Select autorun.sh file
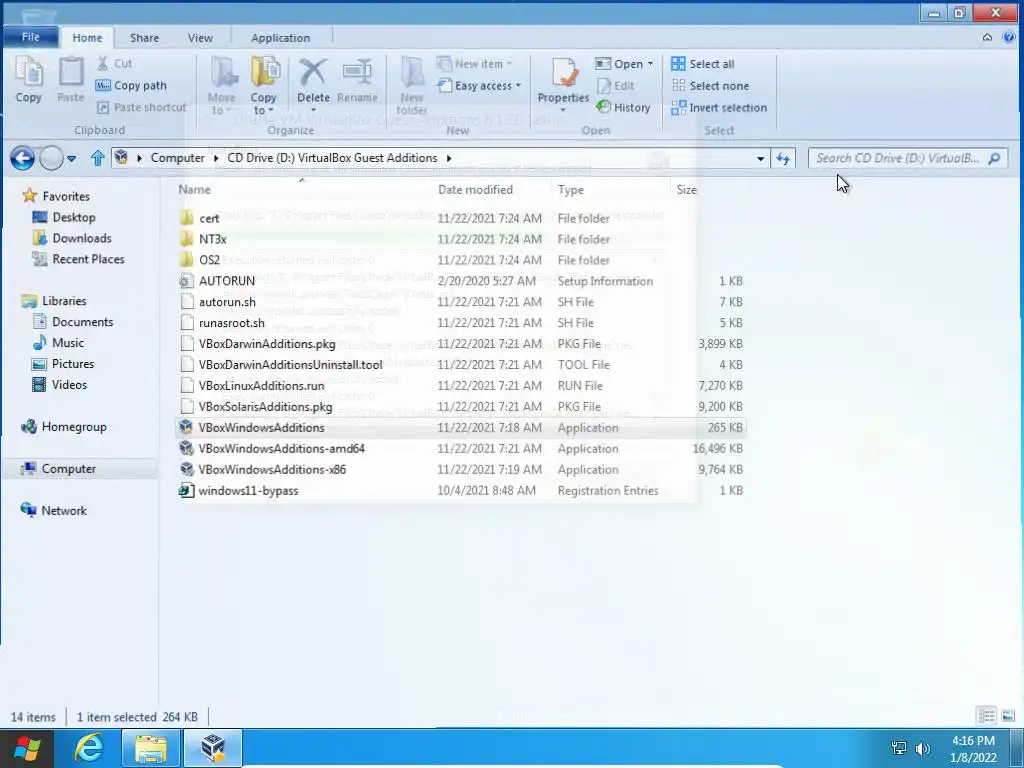This screenshot has height=768, width=1024. click(460, 302)
